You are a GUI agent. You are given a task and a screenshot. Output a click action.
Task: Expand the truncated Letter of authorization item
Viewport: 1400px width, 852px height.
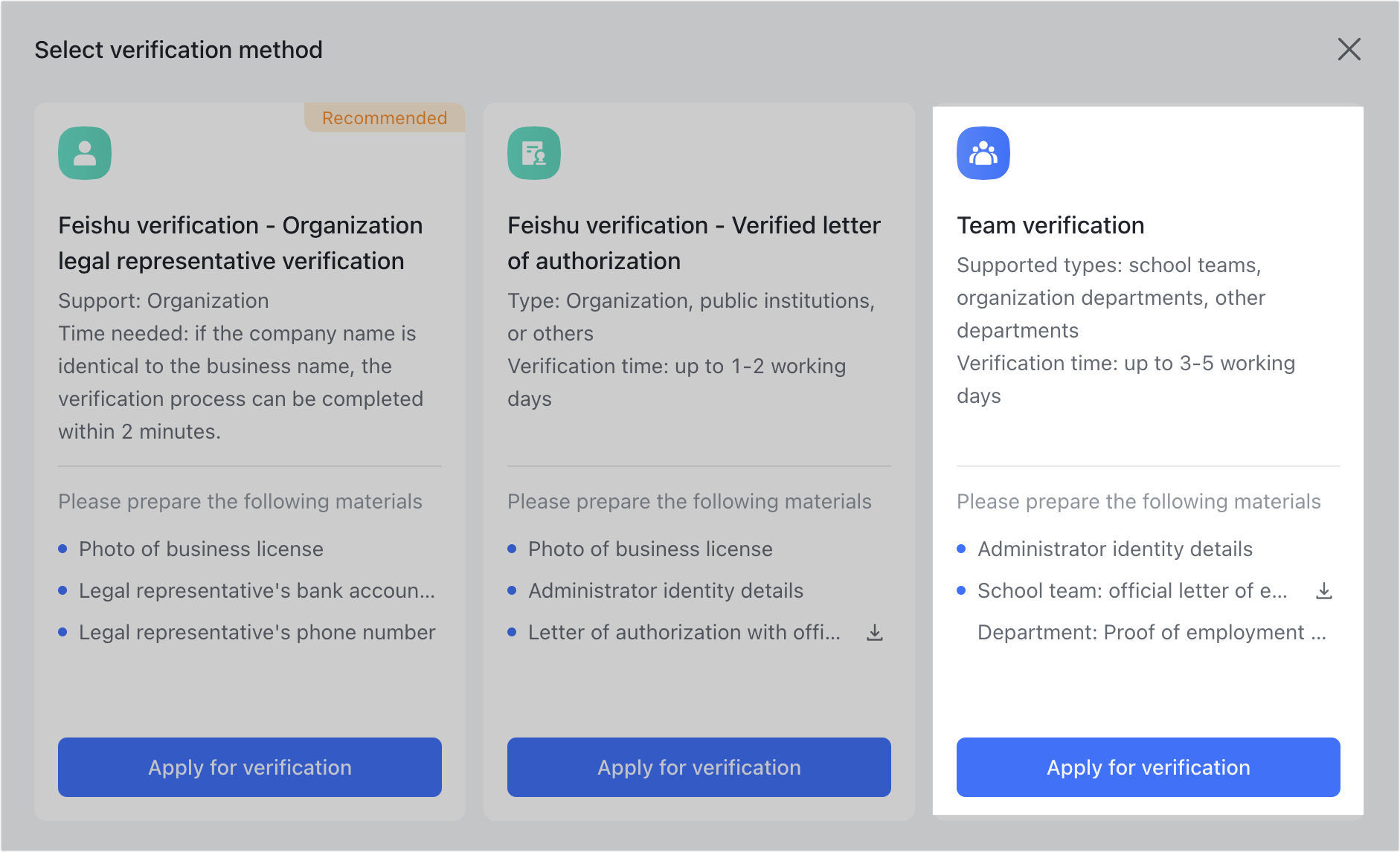(x=683, y=633)
